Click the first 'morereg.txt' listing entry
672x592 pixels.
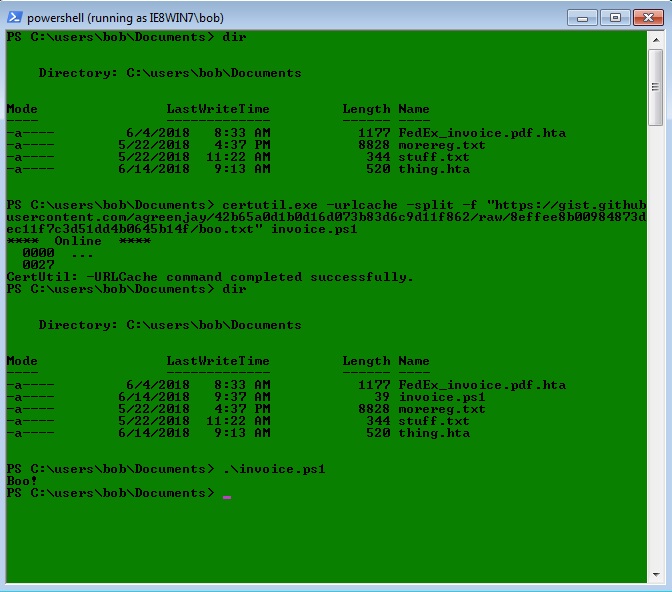pos(442,145)
